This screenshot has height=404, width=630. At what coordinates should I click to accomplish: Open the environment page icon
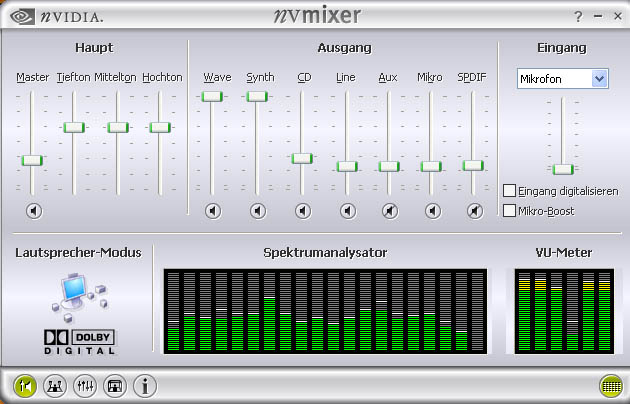pos(115,386)
